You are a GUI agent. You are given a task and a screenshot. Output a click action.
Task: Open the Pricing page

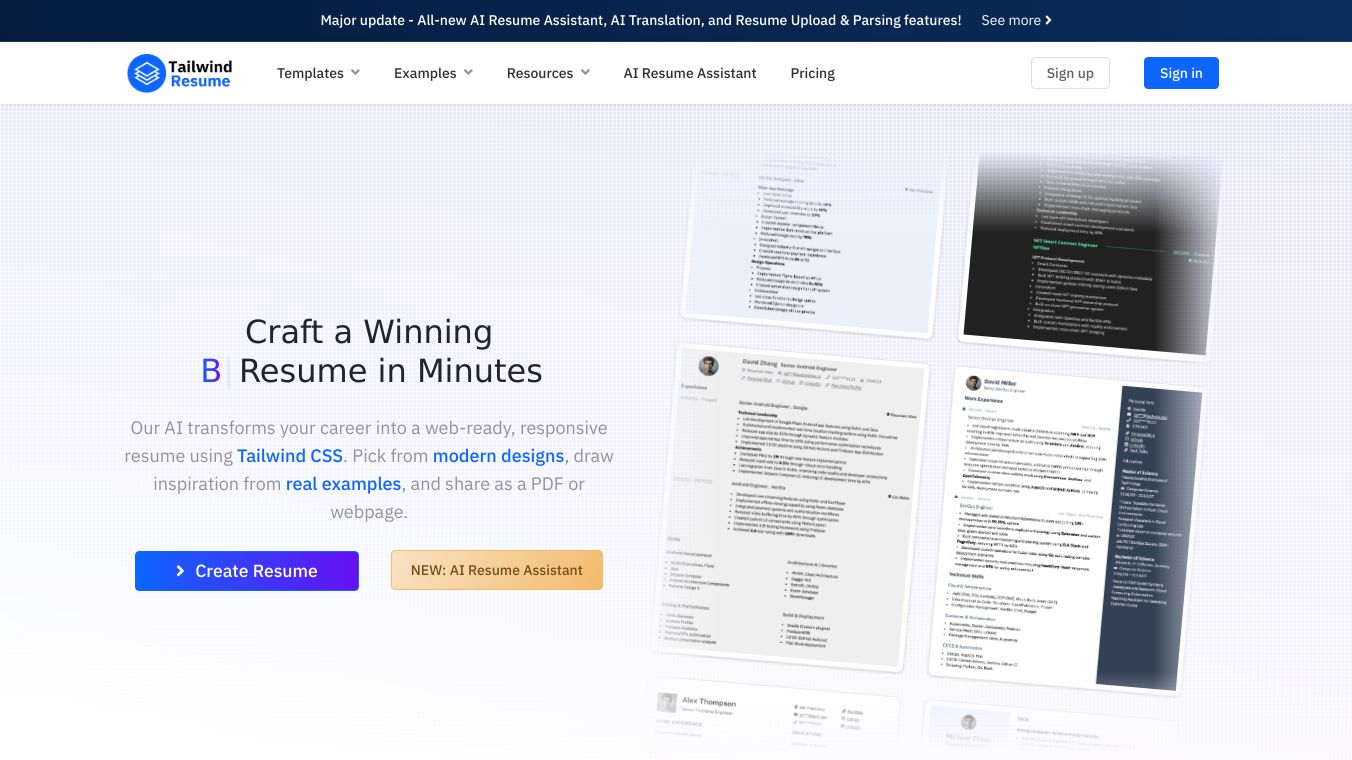812,73
